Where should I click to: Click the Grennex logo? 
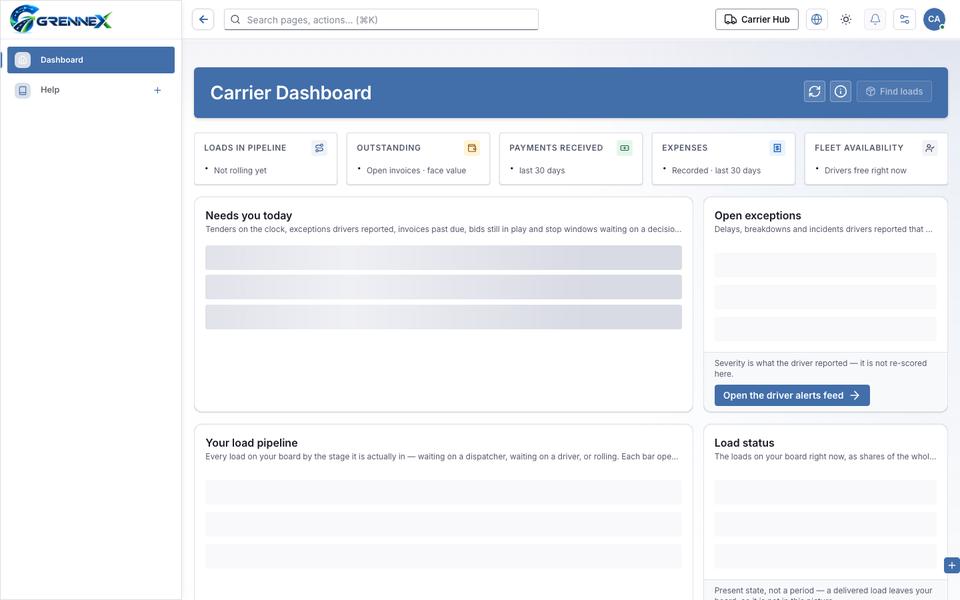(x=61, y=19)
